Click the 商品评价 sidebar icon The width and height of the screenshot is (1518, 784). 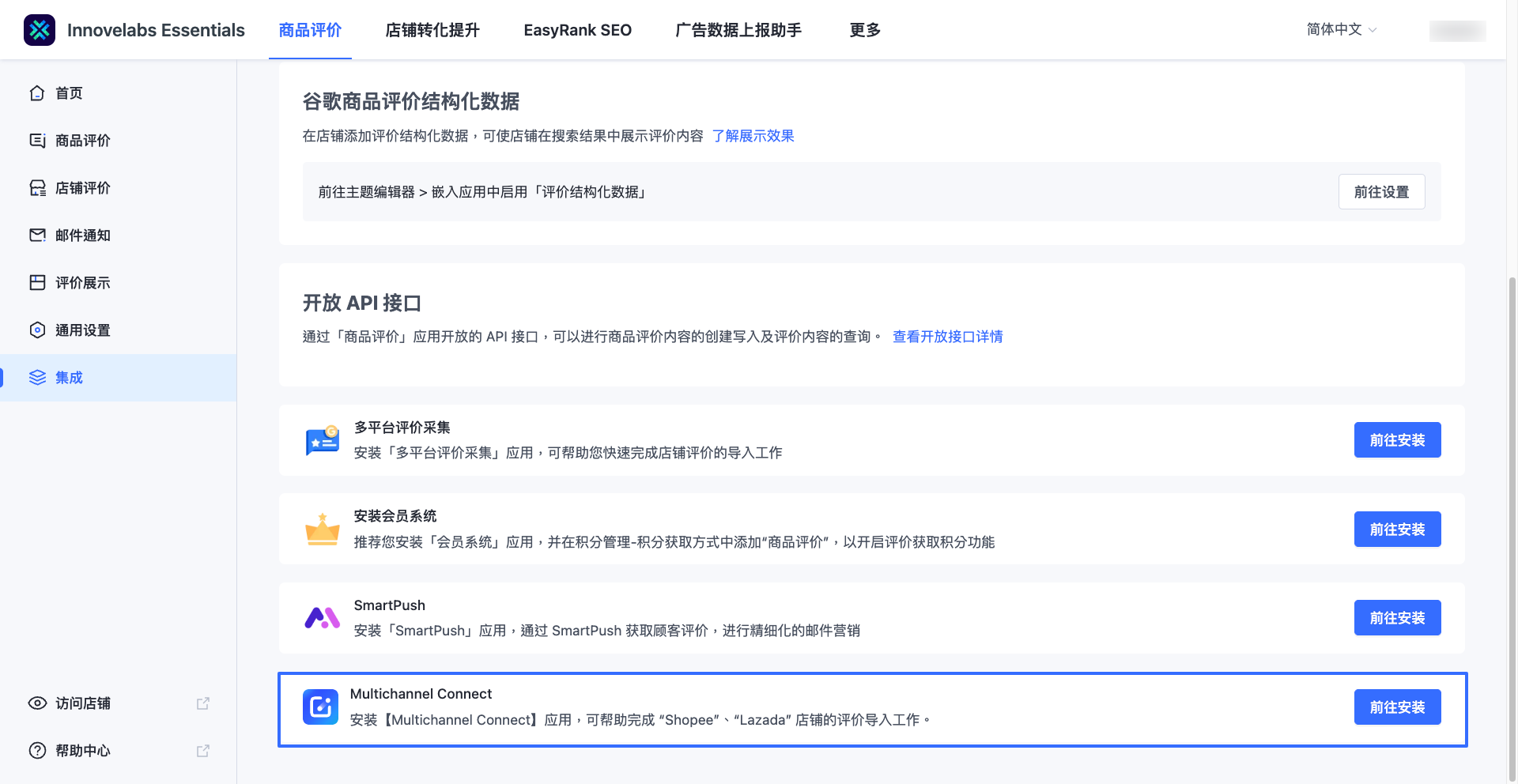click(37, 141)
